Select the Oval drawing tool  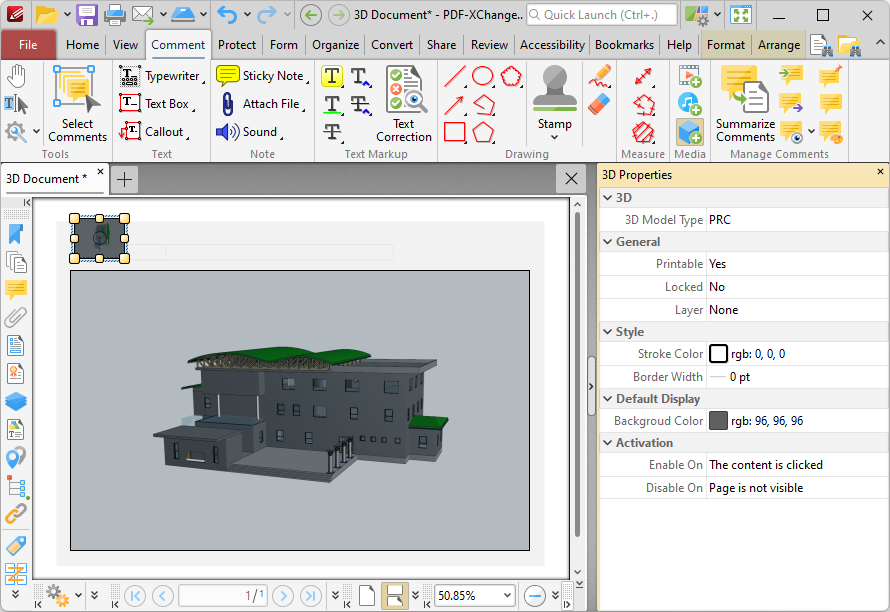[482, 76]
